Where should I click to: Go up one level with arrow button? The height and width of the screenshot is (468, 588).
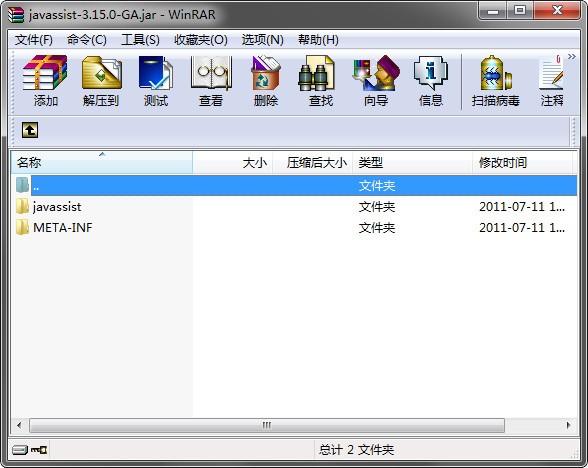point(30,130)
